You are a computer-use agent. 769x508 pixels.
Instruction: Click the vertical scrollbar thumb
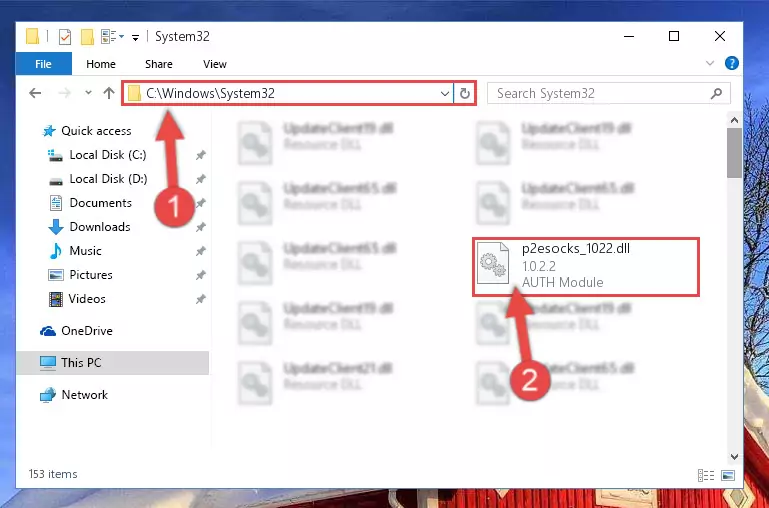coord(734,153)
